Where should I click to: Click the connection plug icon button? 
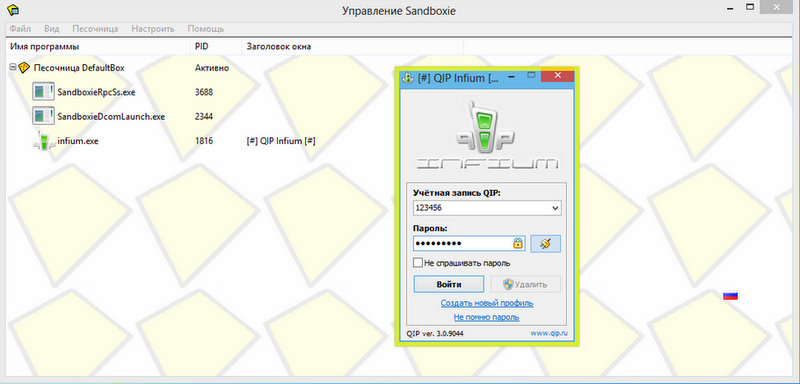tap(545, 244)
